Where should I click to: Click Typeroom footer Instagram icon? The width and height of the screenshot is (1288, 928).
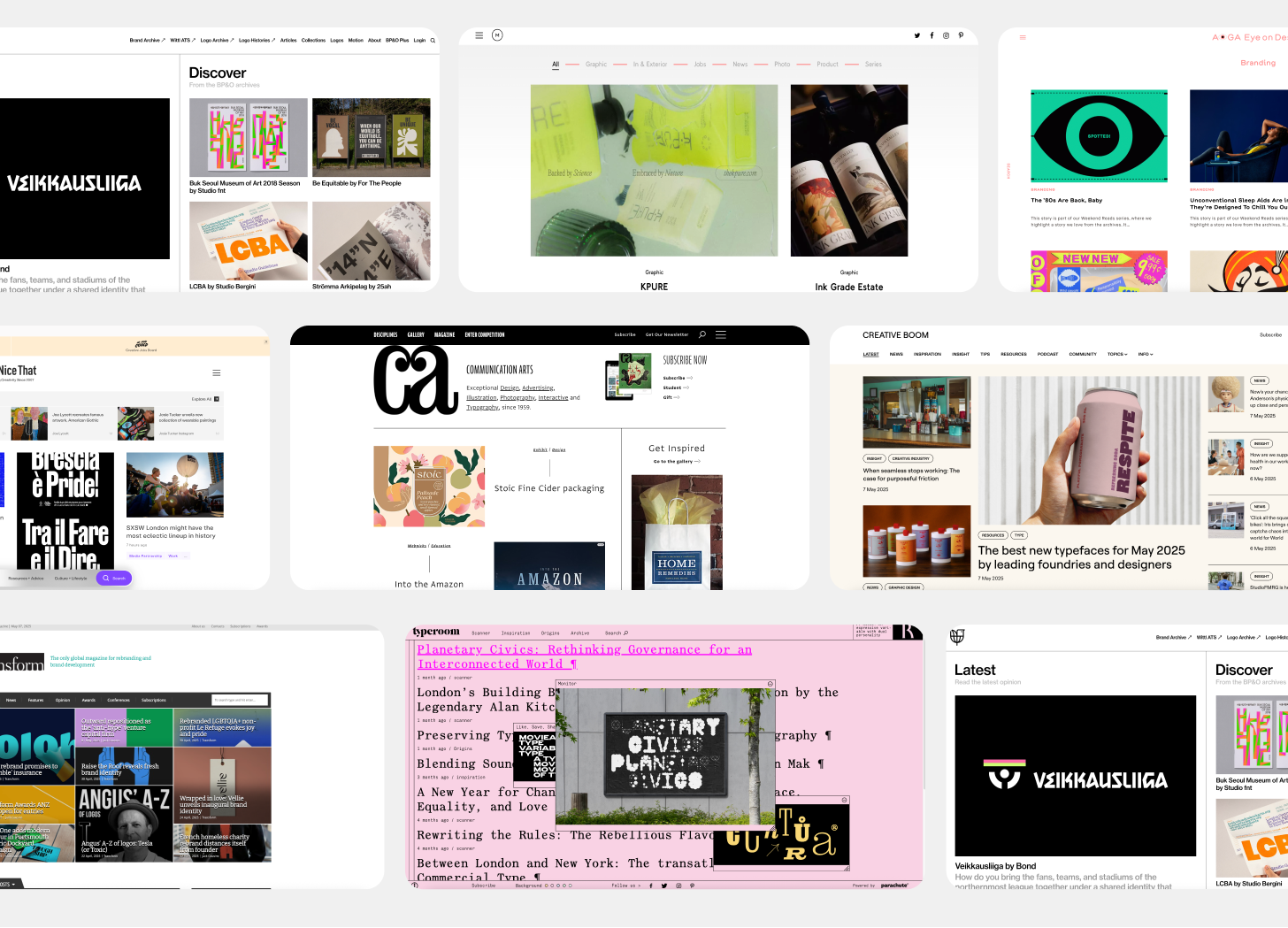pos(678,885)
